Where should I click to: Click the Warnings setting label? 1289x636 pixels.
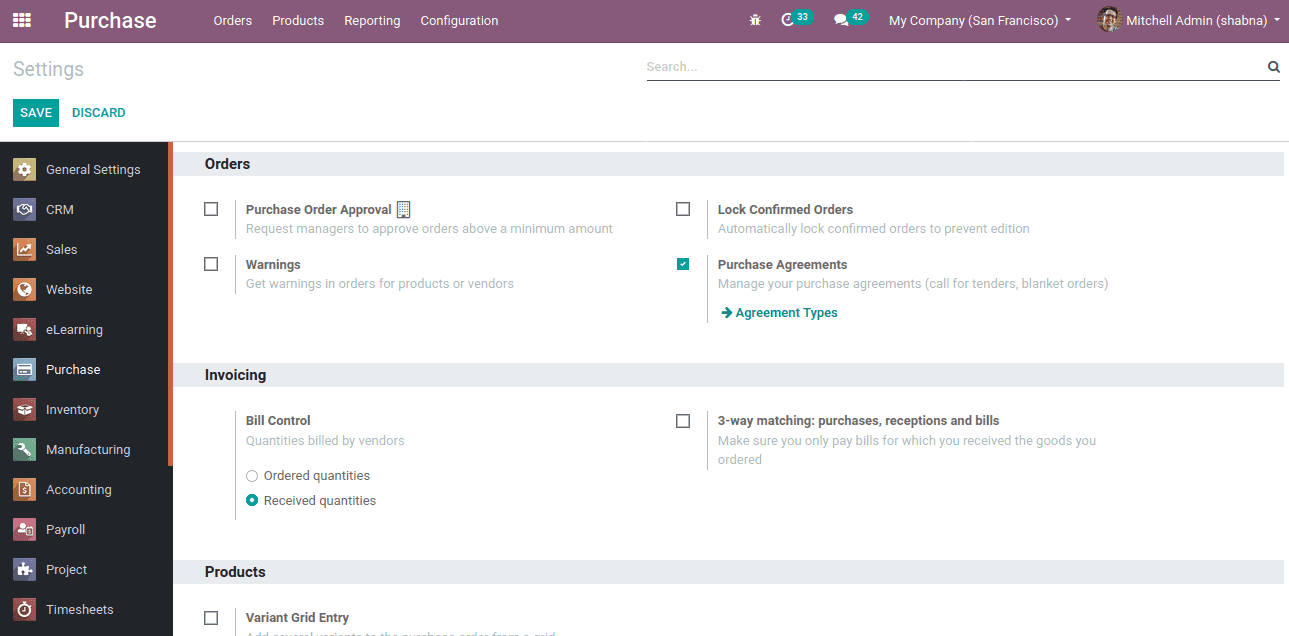273,265
